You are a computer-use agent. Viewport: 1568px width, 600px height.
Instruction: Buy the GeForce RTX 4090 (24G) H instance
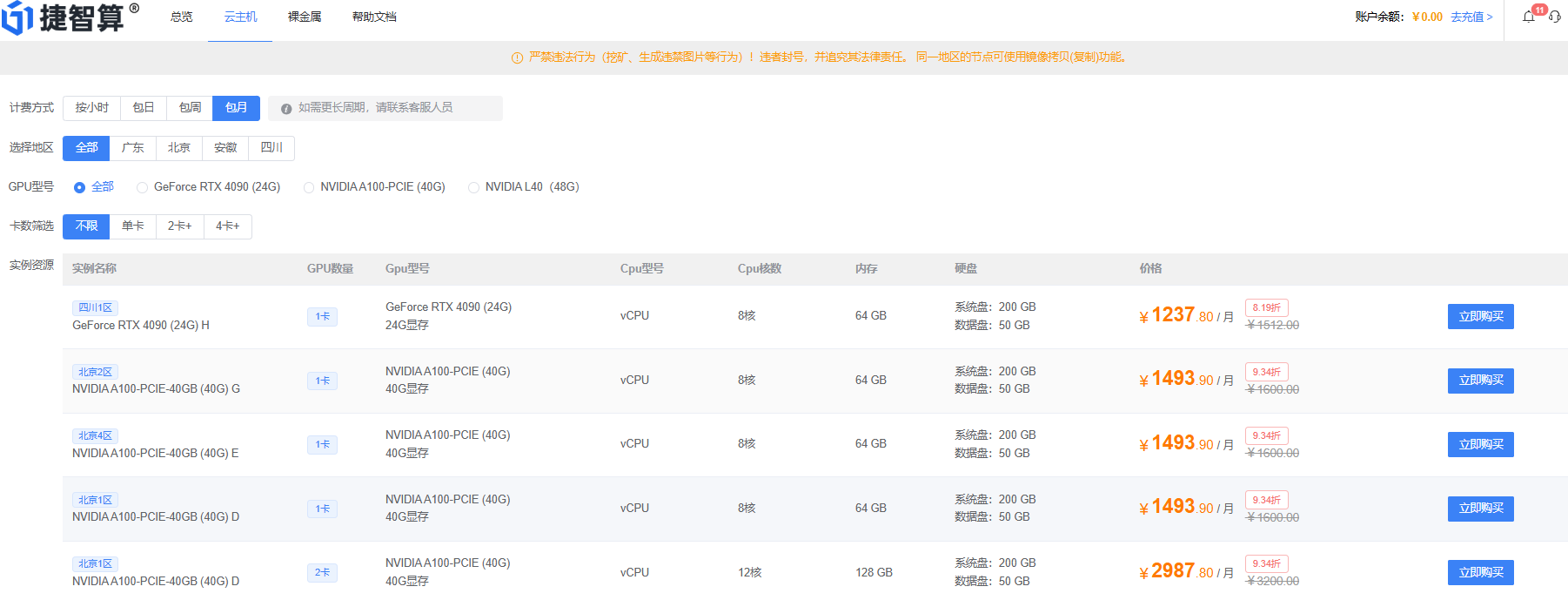[x=1481, y=316]
